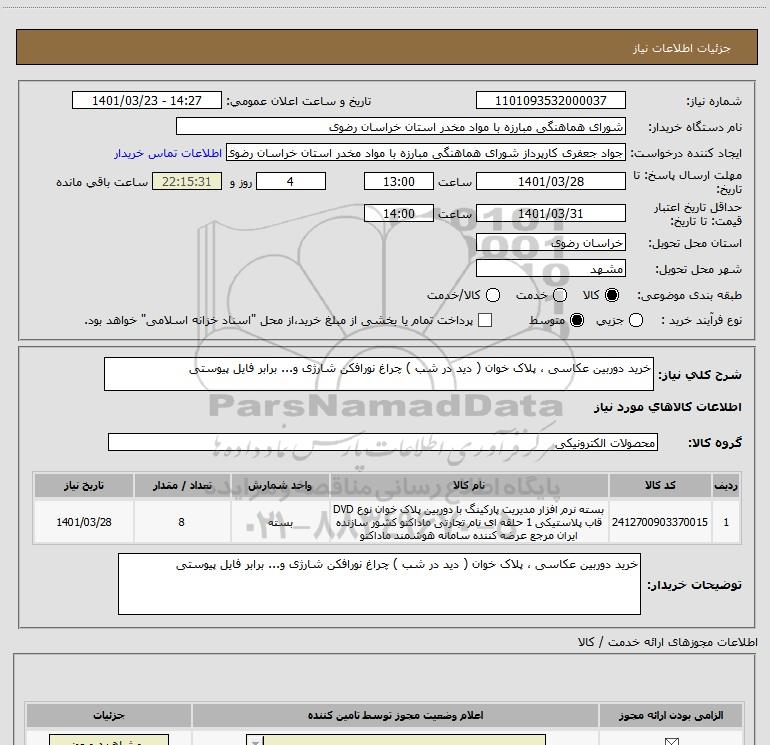Click response deadline time 13:00
The width and height of the screenshot is (770, 745).
click(399, 181)
